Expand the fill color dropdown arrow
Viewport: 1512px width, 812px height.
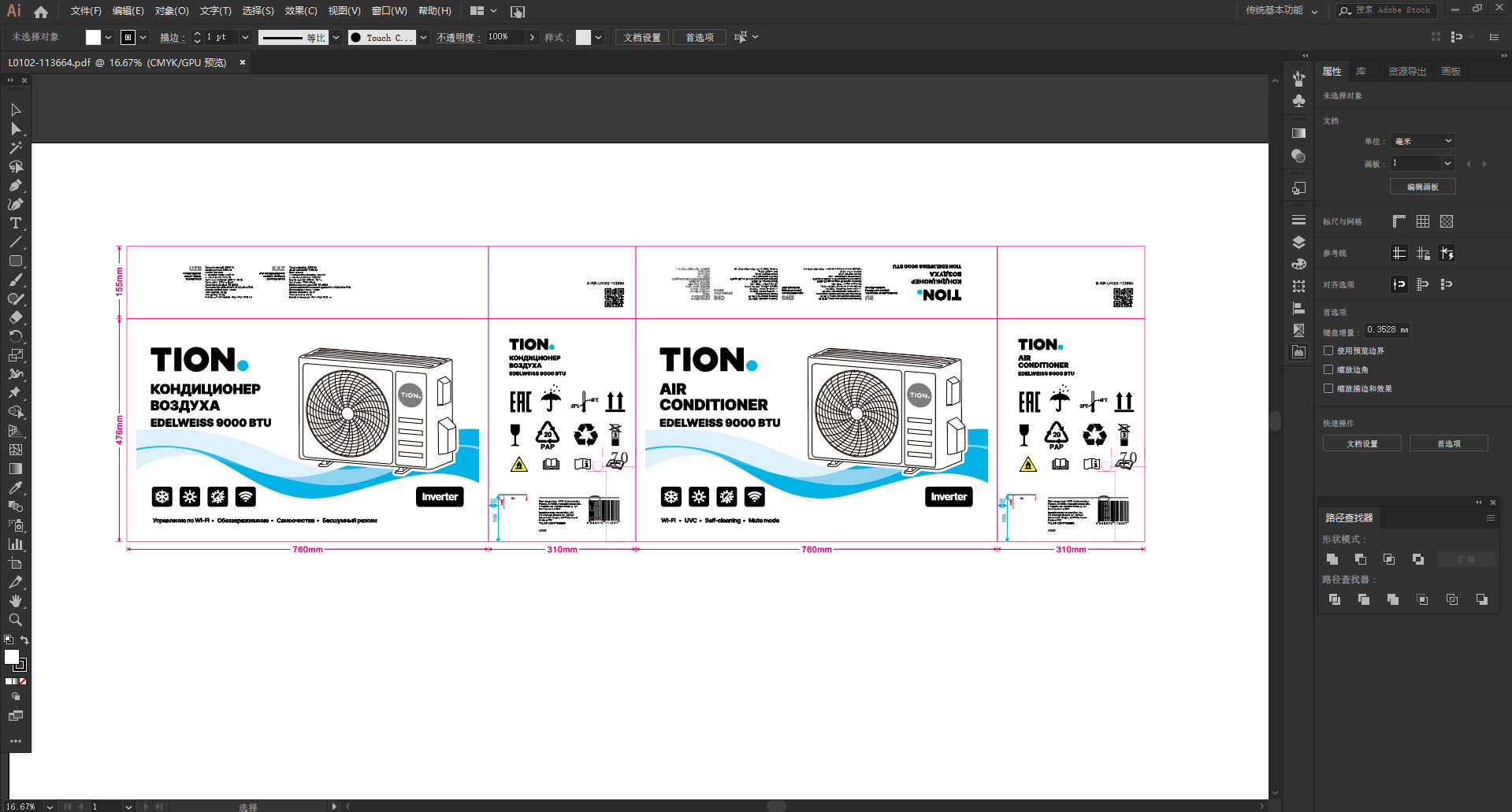click(x=109, y=37)
